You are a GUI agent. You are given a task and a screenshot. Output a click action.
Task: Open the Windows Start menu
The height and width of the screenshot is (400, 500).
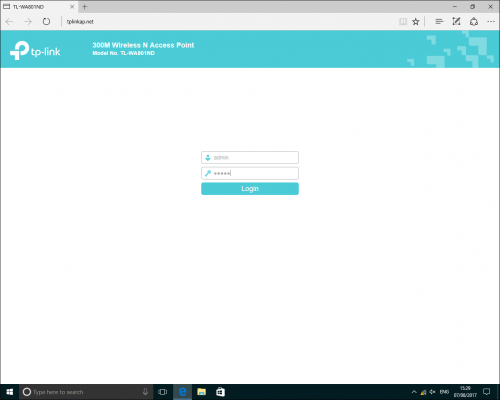pos(9,392)
